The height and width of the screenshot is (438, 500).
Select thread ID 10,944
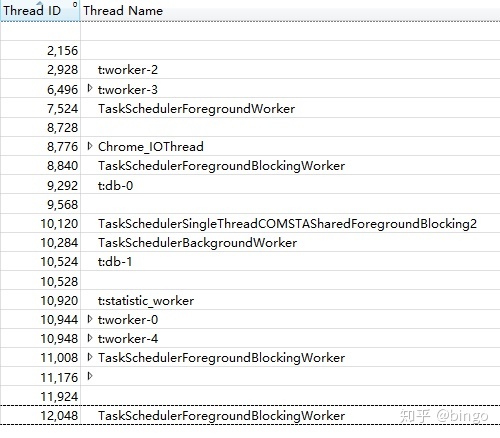[59, 320]
